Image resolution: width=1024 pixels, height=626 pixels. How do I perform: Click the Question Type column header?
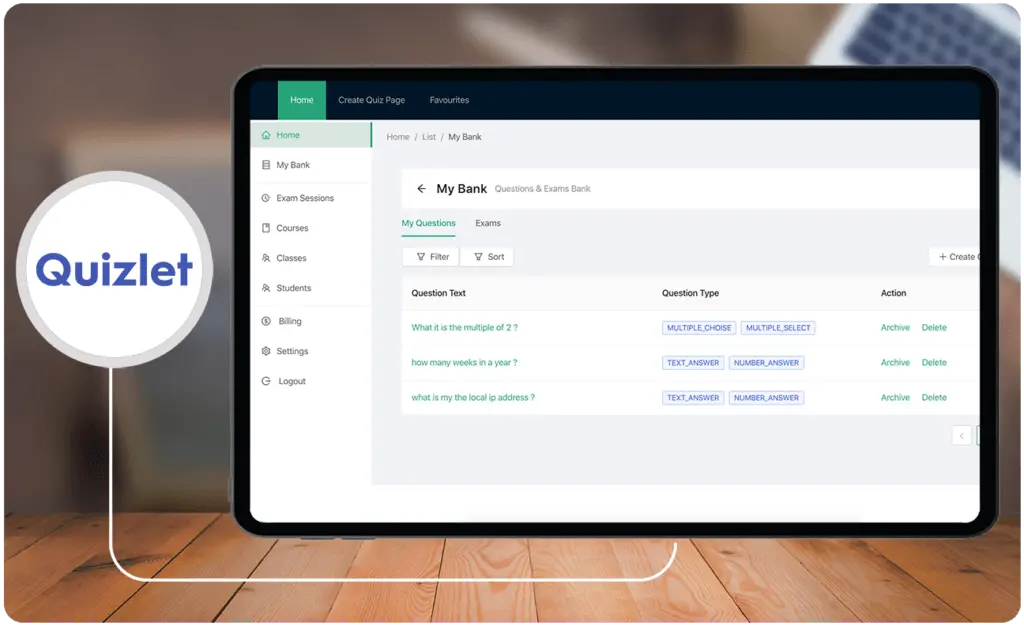[x=690, y=293]
